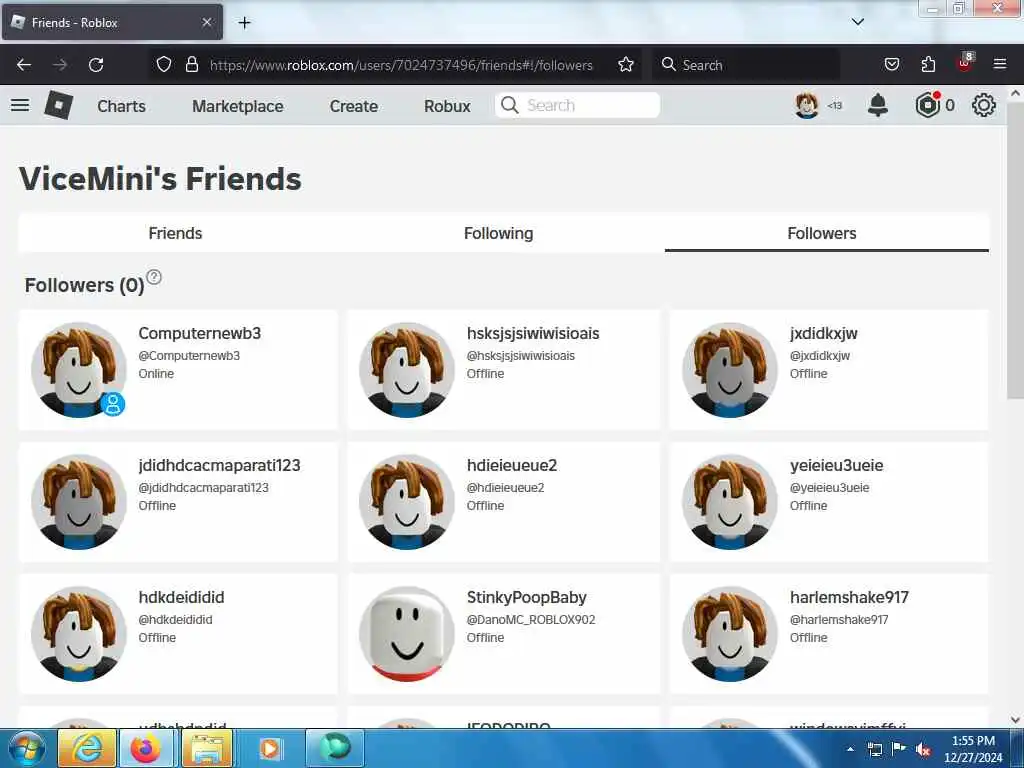Open hsksjsjsiwiwisioais profile link

(532, 333)
